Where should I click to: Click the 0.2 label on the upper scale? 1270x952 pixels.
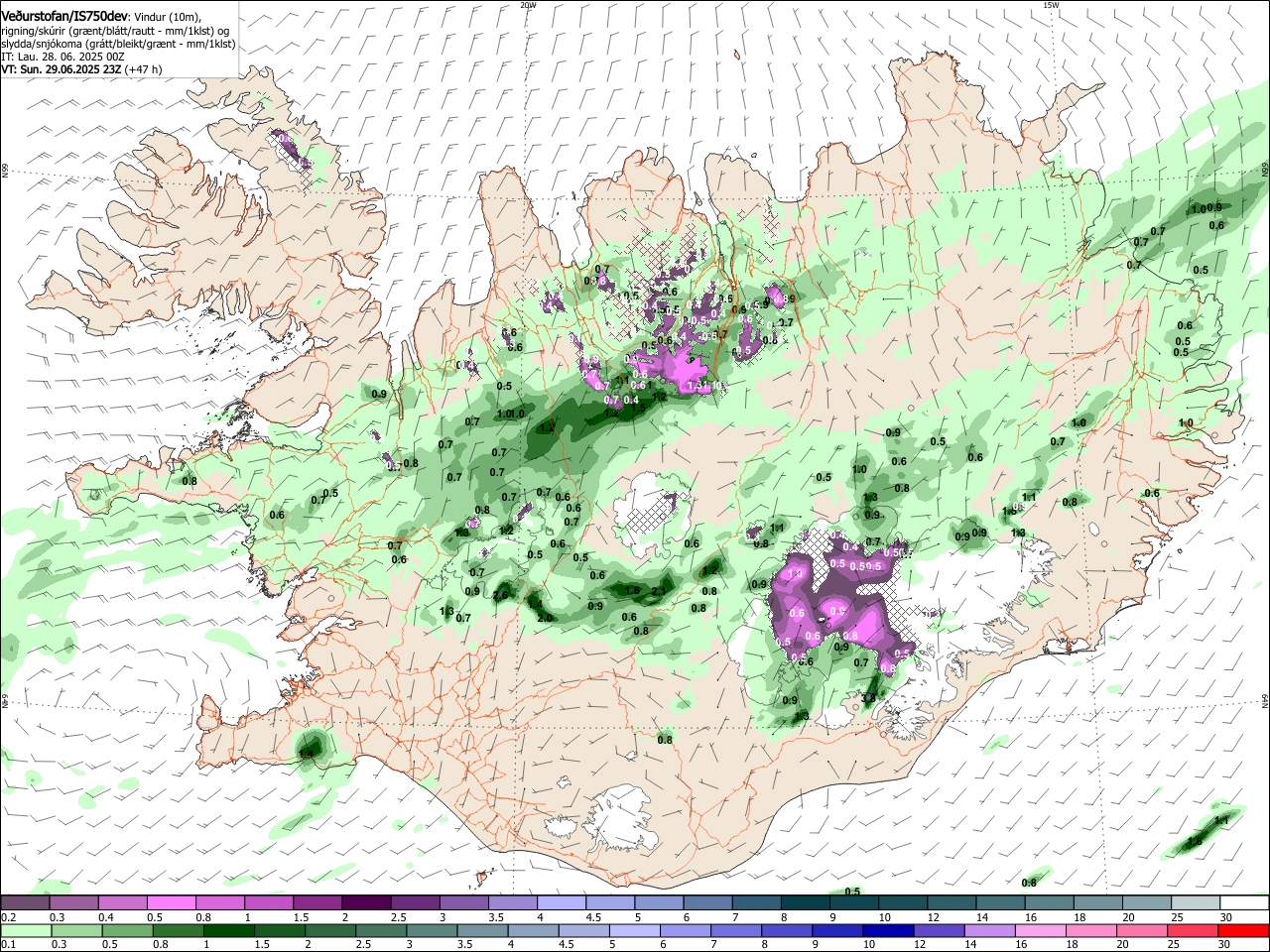[x=7, y=917]
